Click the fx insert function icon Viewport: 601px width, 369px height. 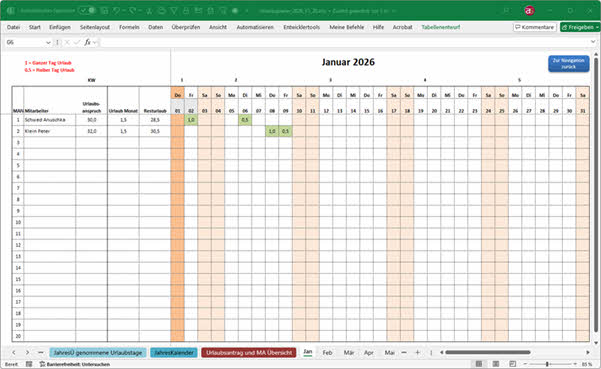click(87, 42)
